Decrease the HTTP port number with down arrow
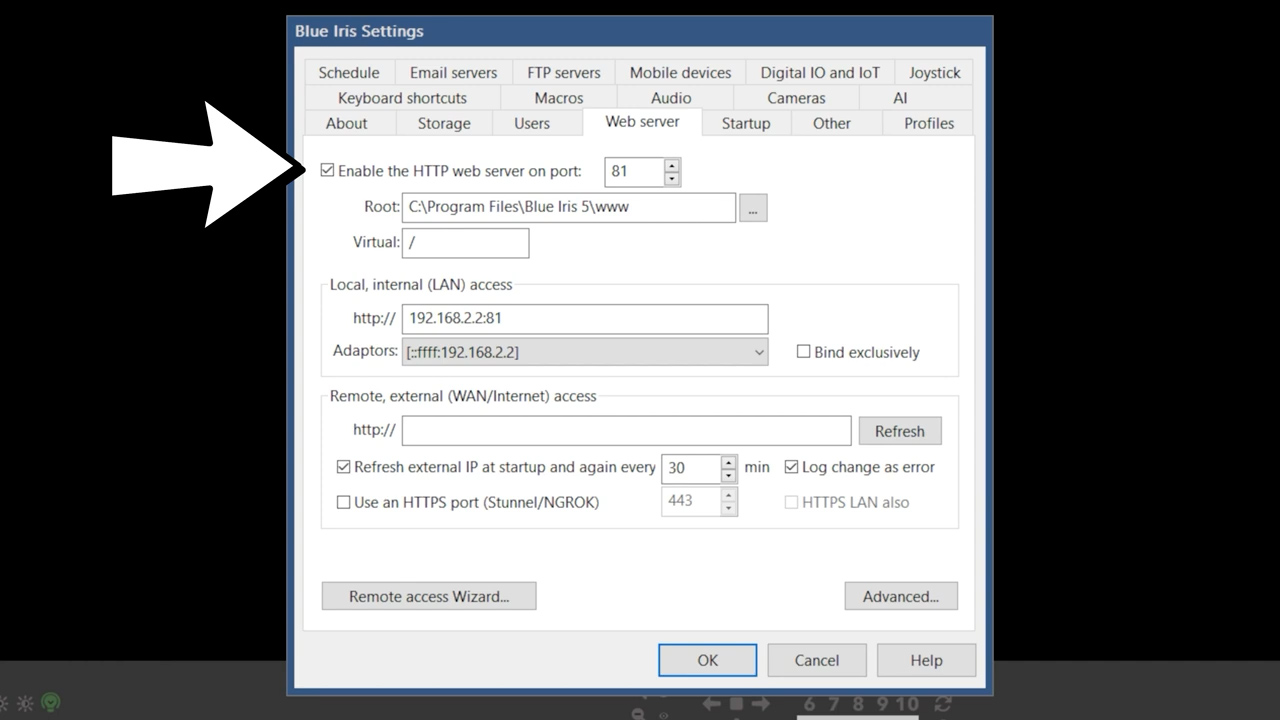Screen dimensions: 1280x720 pos(672,179)
